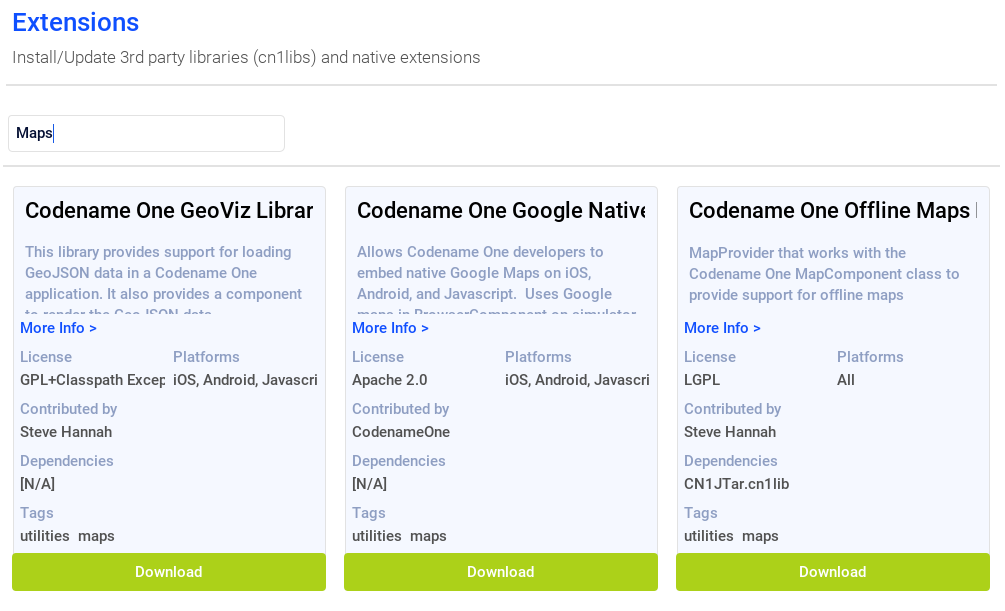Screen dimensions: 1005x611
Task: Open More Info for Offline Maps
Action: 722,328
